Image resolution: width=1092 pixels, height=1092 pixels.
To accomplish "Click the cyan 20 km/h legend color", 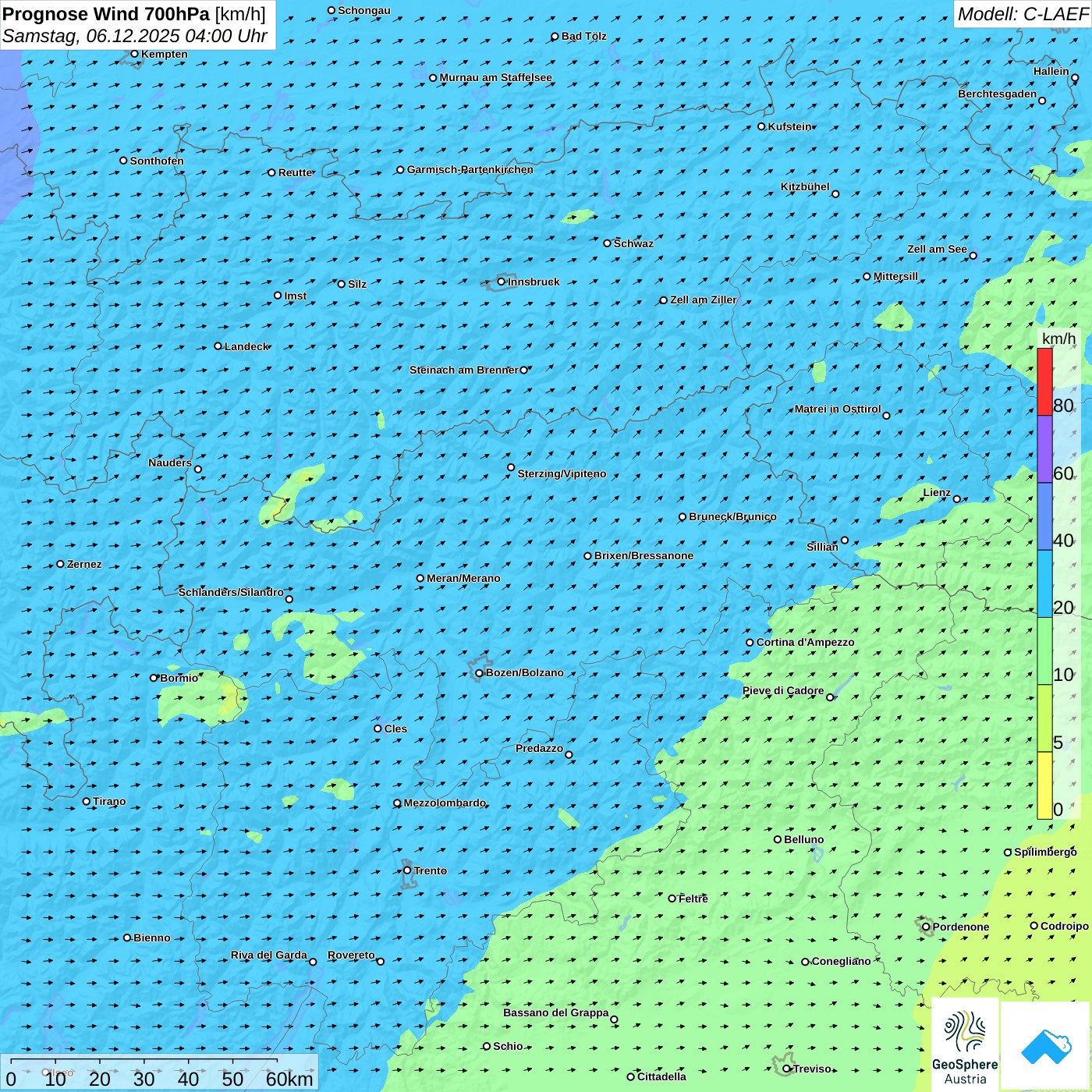I will [1044, 584].
